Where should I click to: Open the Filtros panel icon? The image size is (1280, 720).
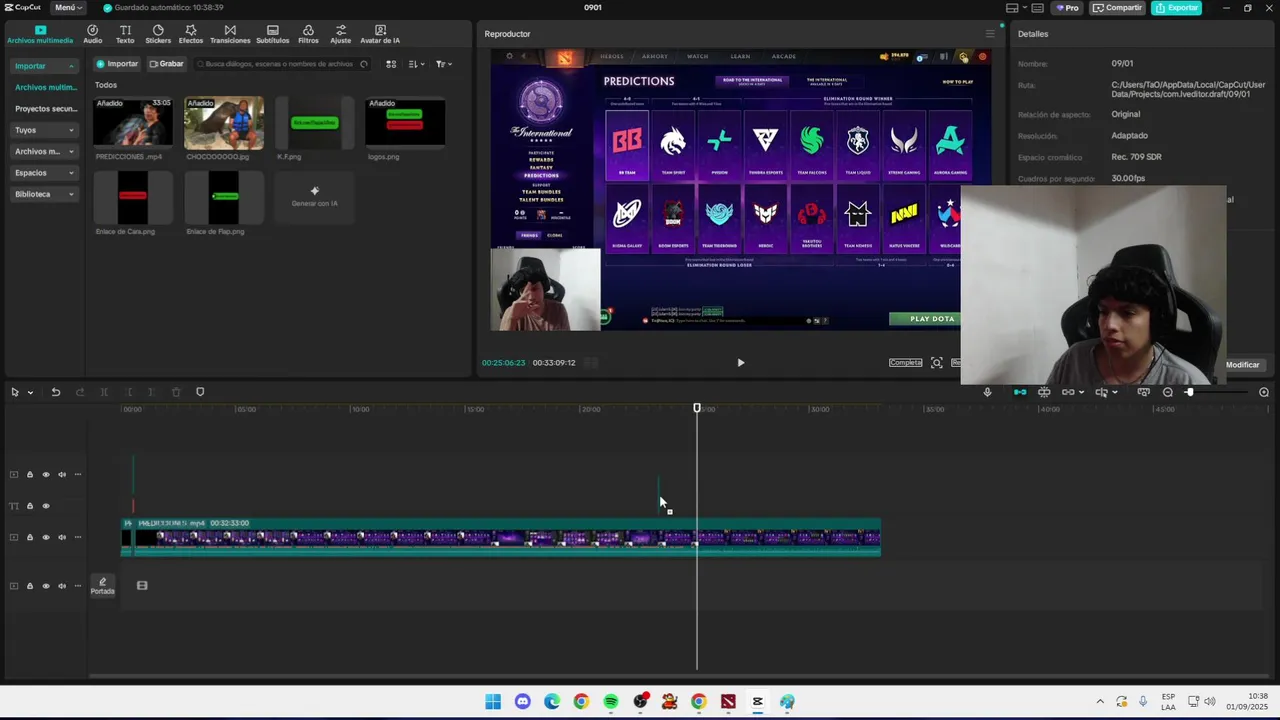308,34
